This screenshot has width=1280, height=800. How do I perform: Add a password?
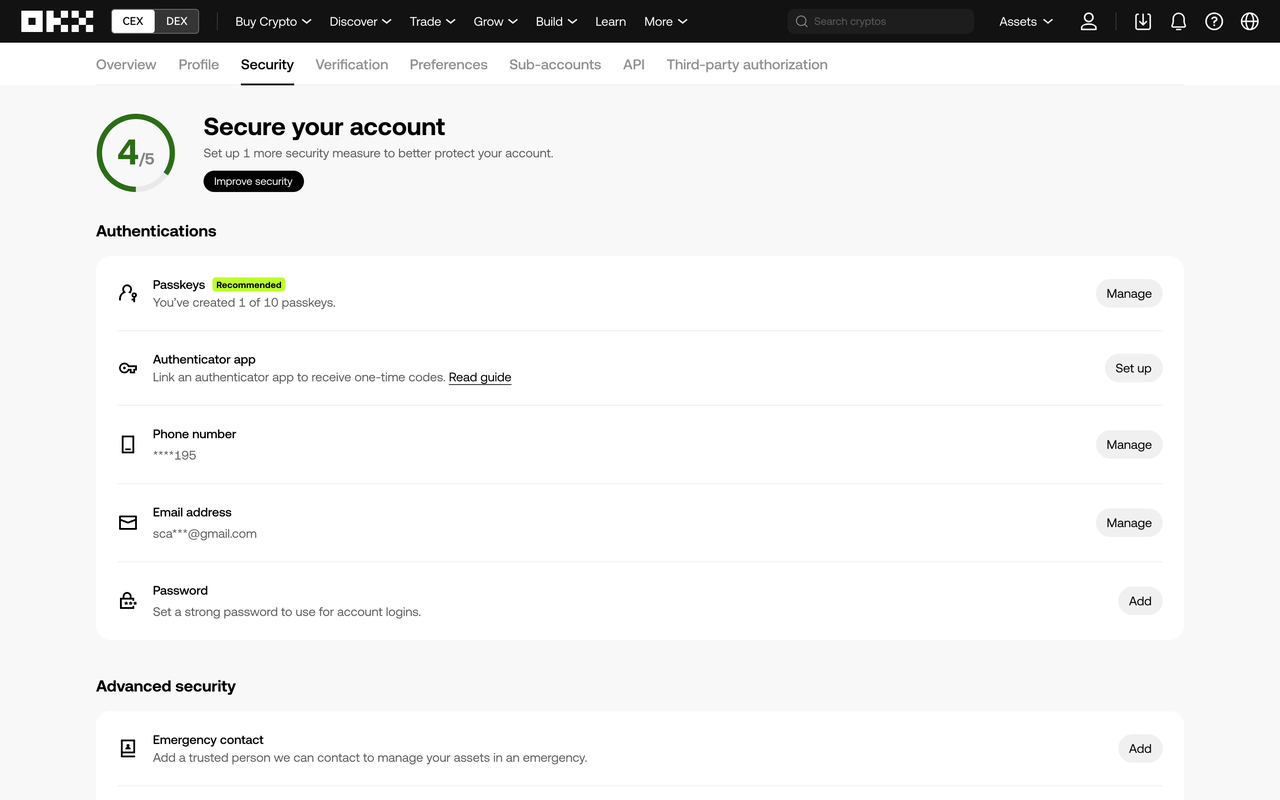tap(1140, 601)
